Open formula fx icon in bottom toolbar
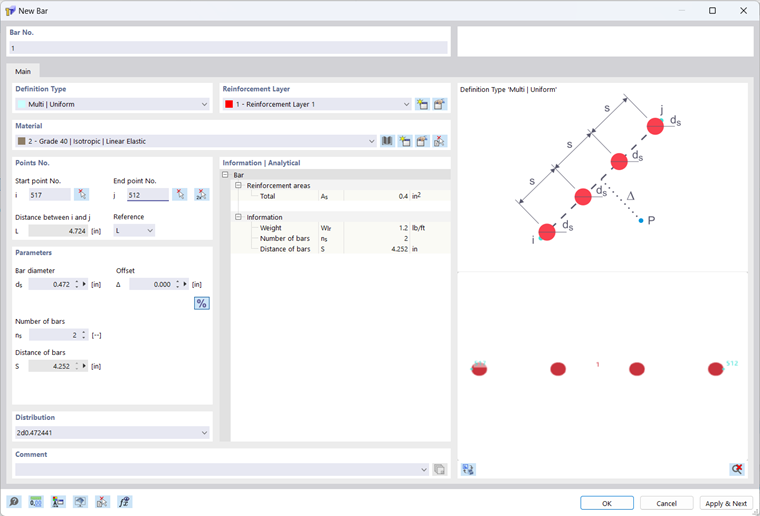Viewport: 760px width, 516px height. (x=125, y=502)
